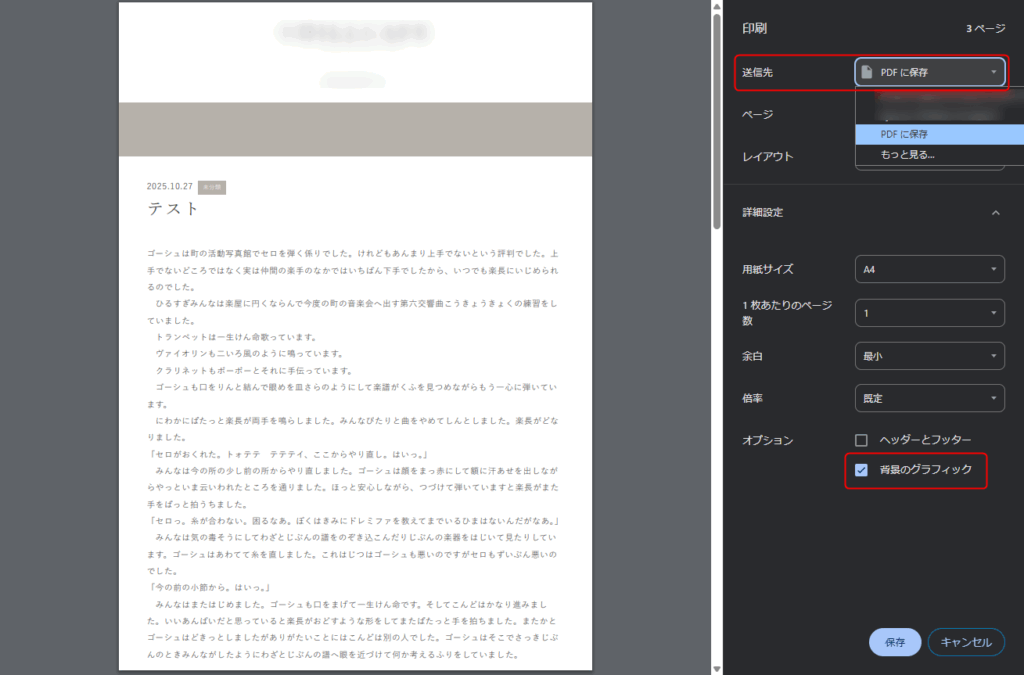Open the 倍率 scale dropdown
The height and width of the screenshot is (675, 1024).
(930, 398)
